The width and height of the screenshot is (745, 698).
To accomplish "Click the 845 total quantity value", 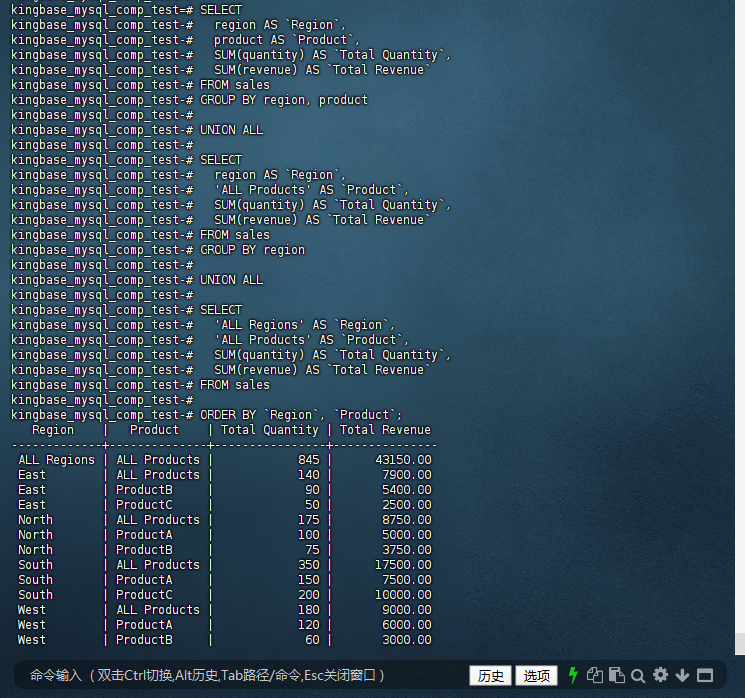I will [x=309, y=460].
